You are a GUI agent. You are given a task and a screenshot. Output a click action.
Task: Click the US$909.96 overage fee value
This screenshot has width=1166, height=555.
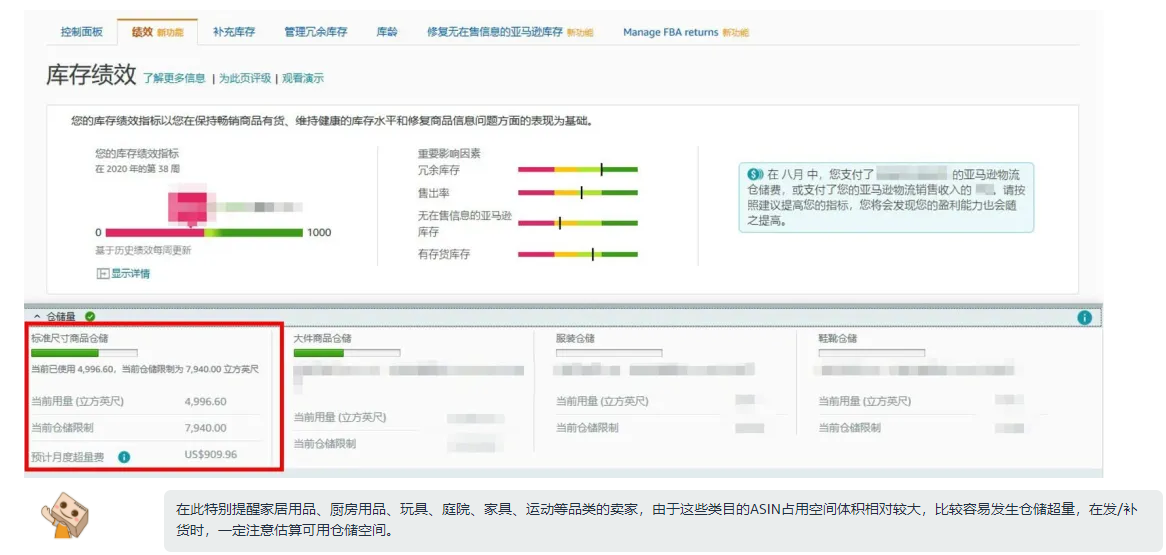210,454
